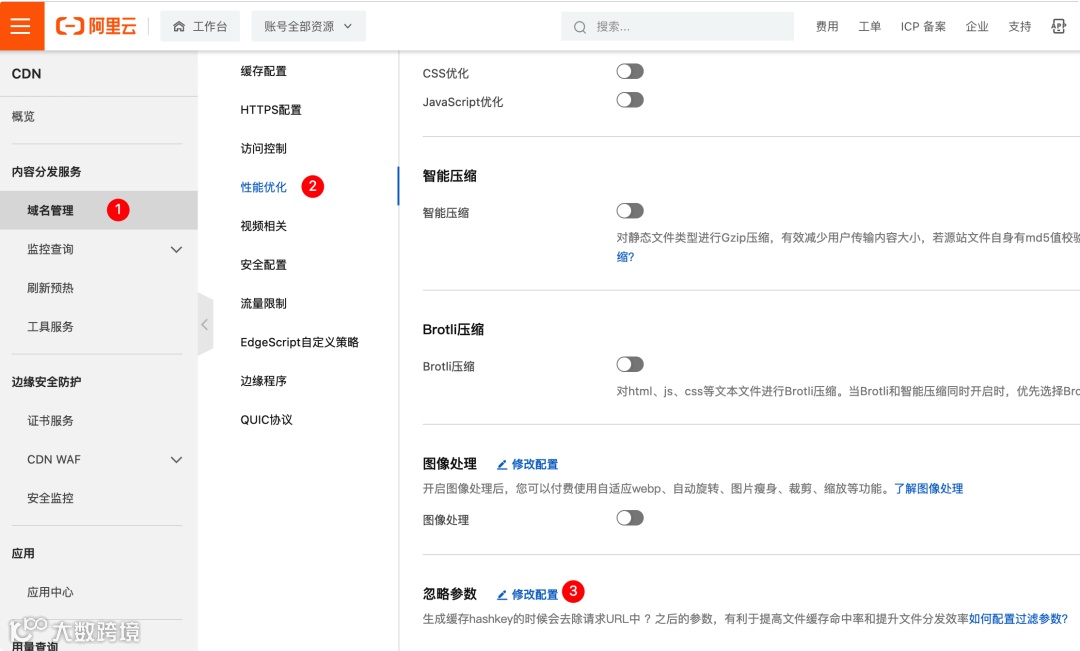Open the 缩? help link under 智能压缩
The width and height of the screenshot is (1080, 651).
click(x=625, y=257)
